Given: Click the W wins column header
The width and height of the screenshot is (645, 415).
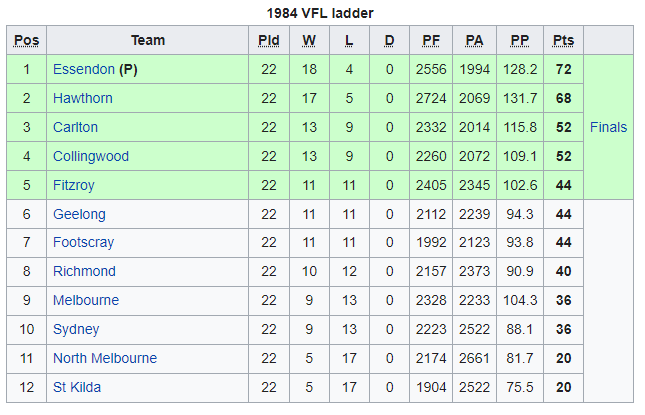Looking at the screenshot, I should [x=308, y=41].
